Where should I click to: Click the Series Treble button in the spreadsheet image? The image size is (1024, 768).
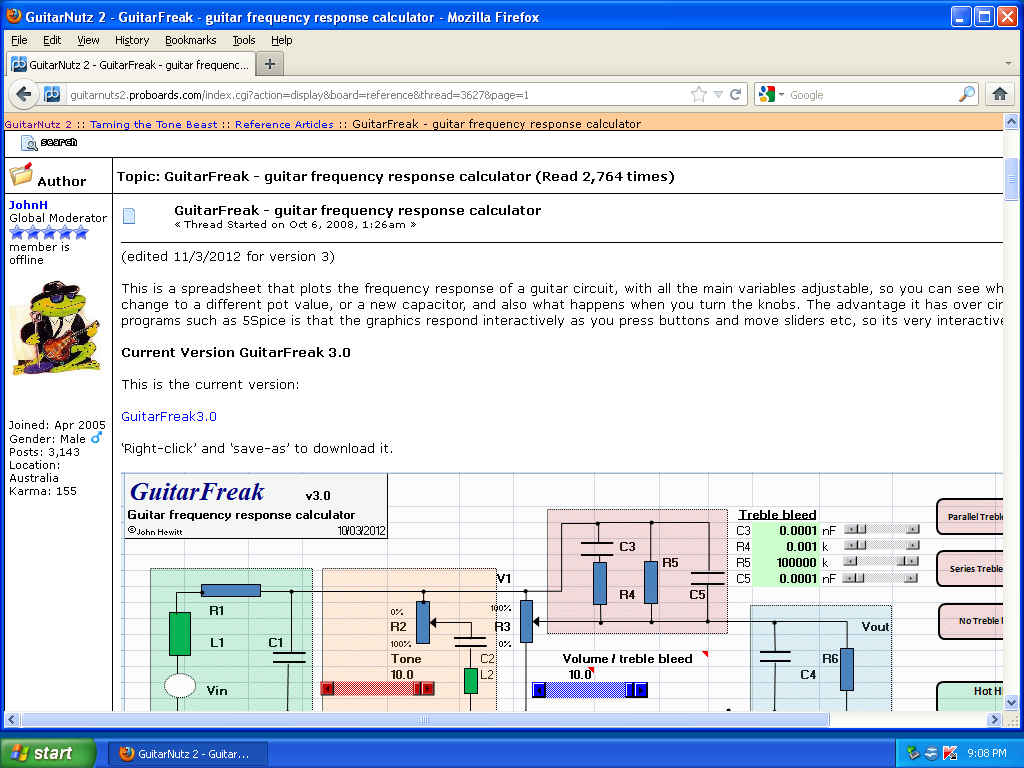(970, 568)
